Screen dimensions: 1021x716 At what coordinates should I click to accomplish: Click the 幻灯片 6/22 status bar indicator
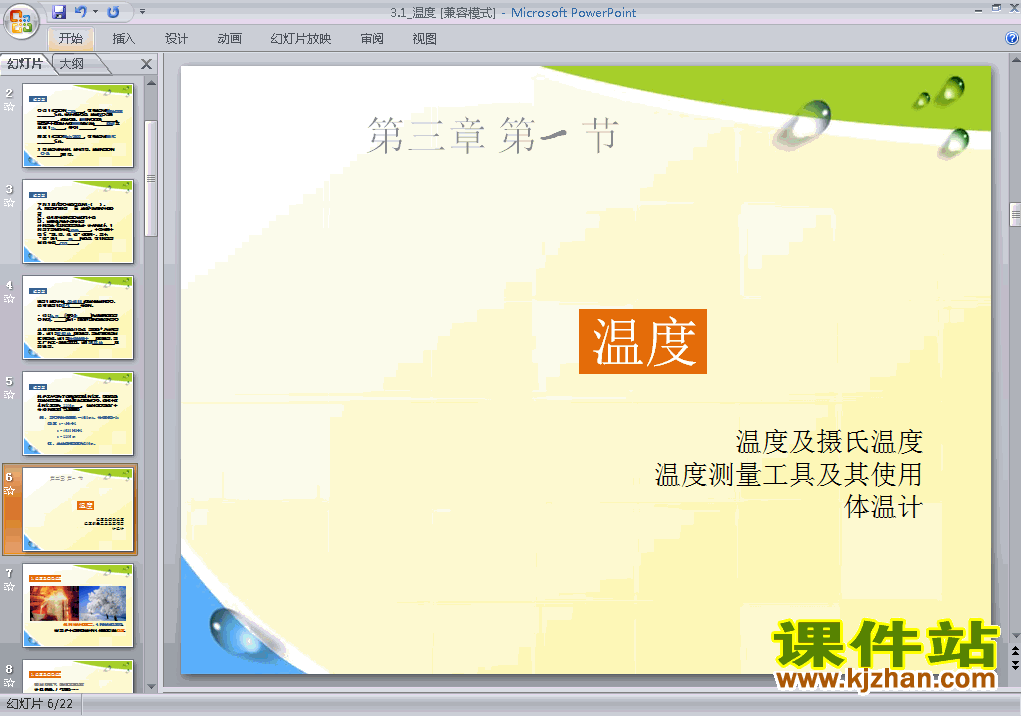click(40, 704)
